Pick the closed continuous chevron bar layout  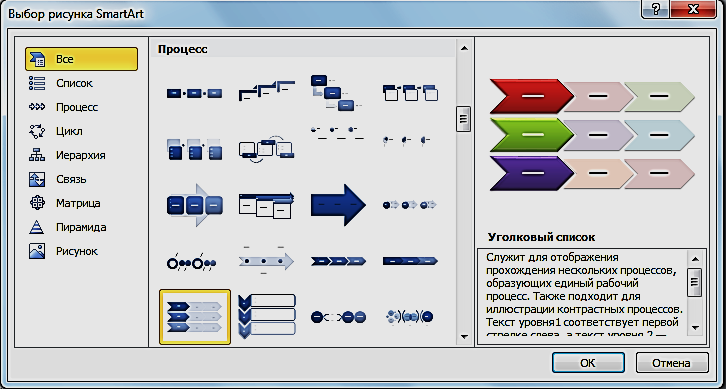click(410, 261)
